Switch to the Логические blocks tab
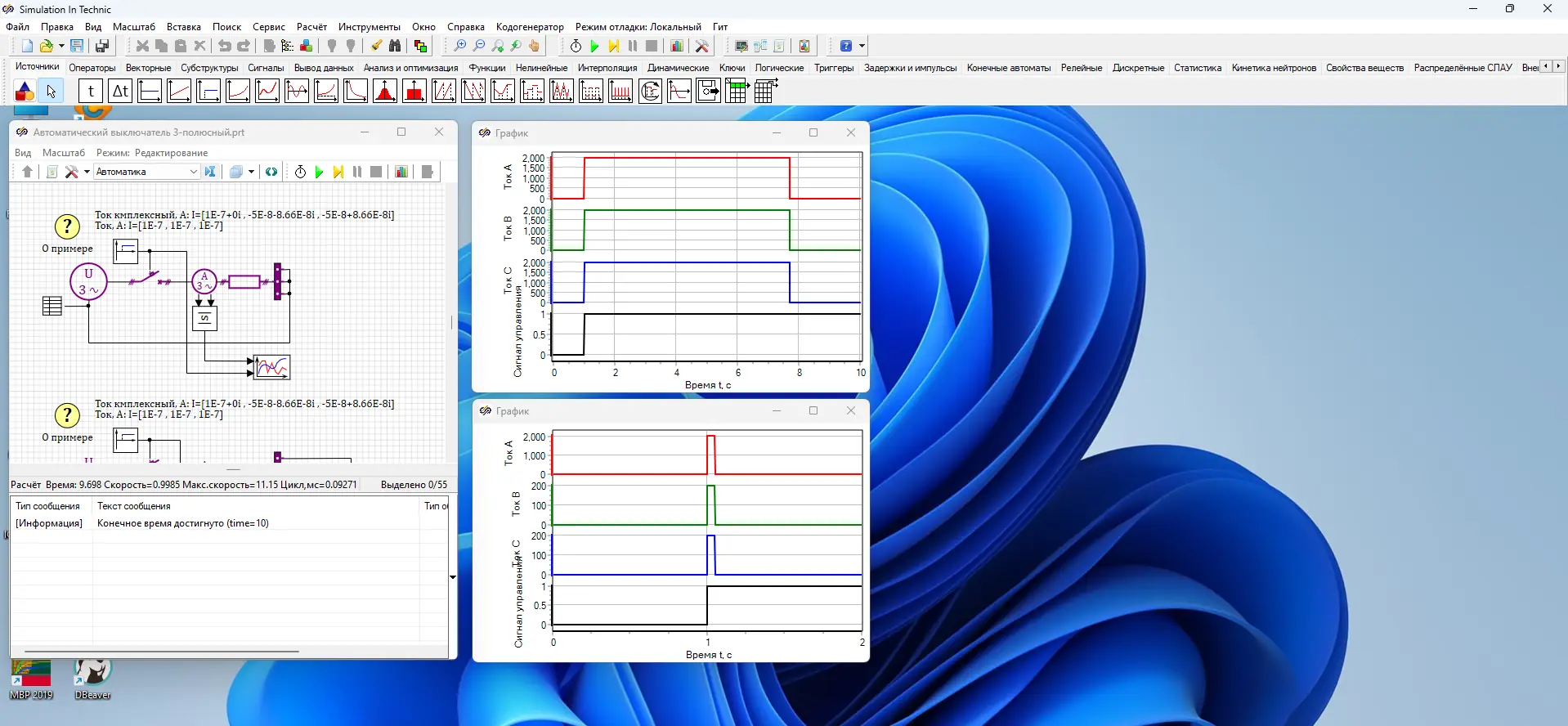The image size is (1568, 726). (778, 68)
